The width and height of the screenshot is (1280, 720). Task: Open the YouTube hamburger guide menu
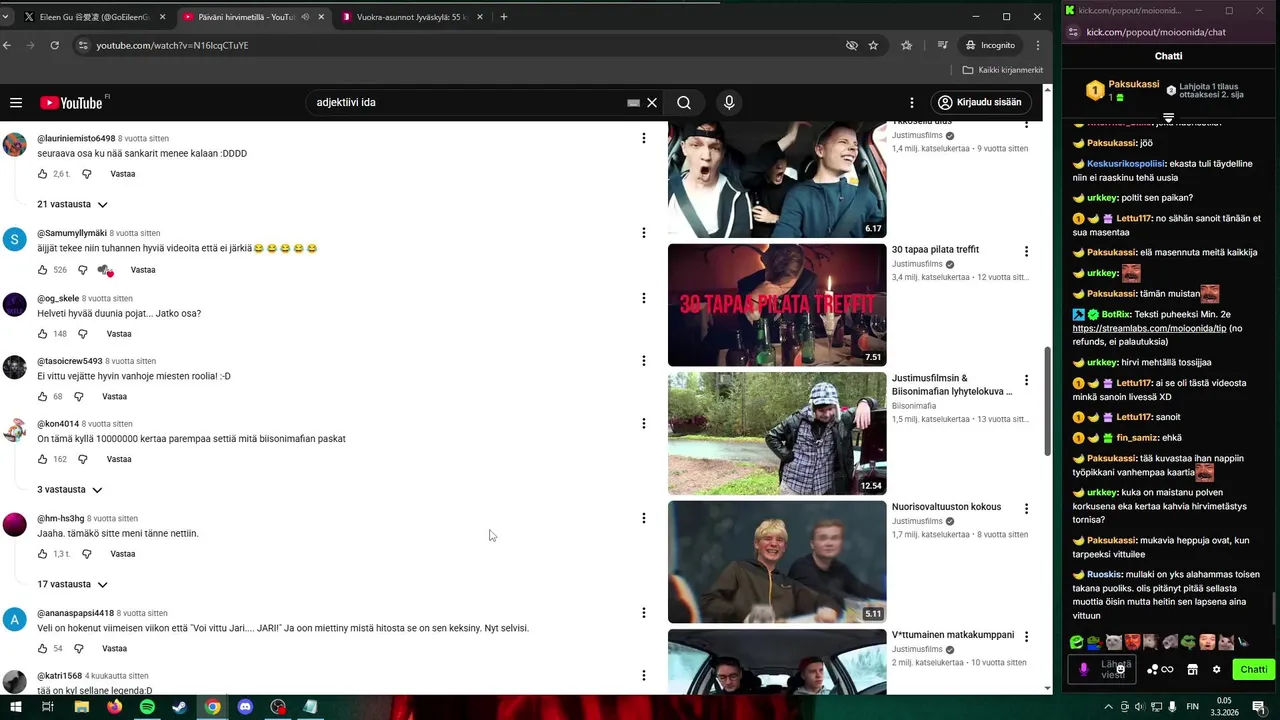click(16, 102)
